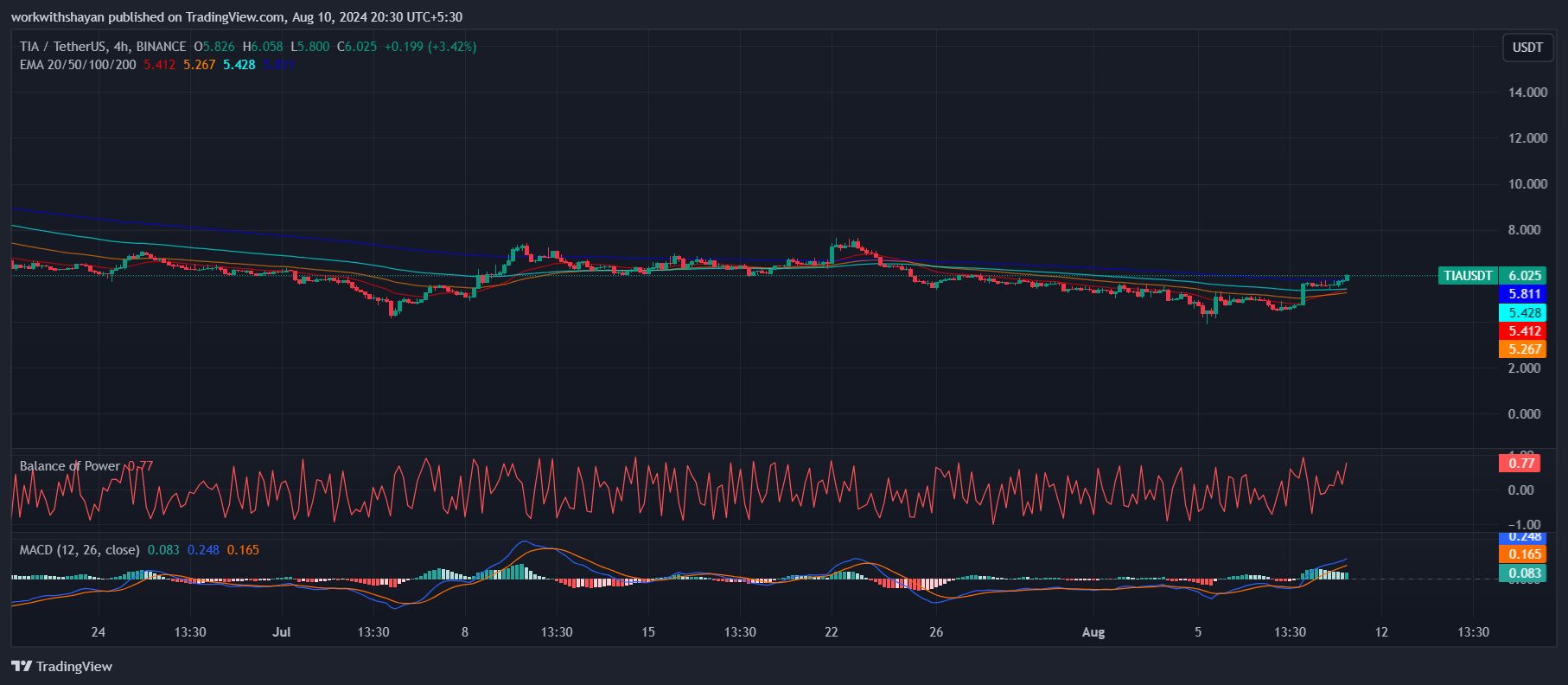The height and width of the screenshot is (685, 1568).
Task: Click the MACD (12, 26, close) legend
Action: point(80,550)
